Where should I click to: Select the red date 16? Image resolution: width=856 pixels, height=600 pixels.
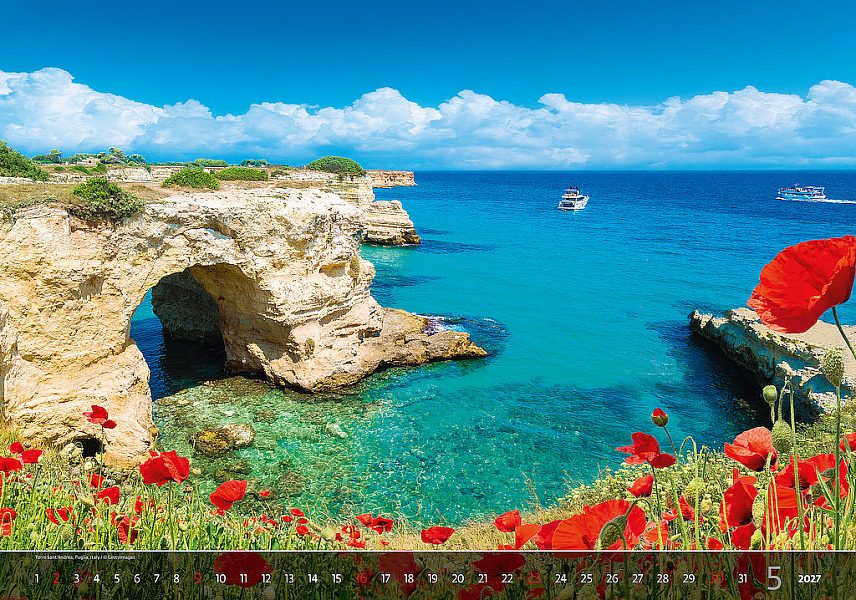361,579
